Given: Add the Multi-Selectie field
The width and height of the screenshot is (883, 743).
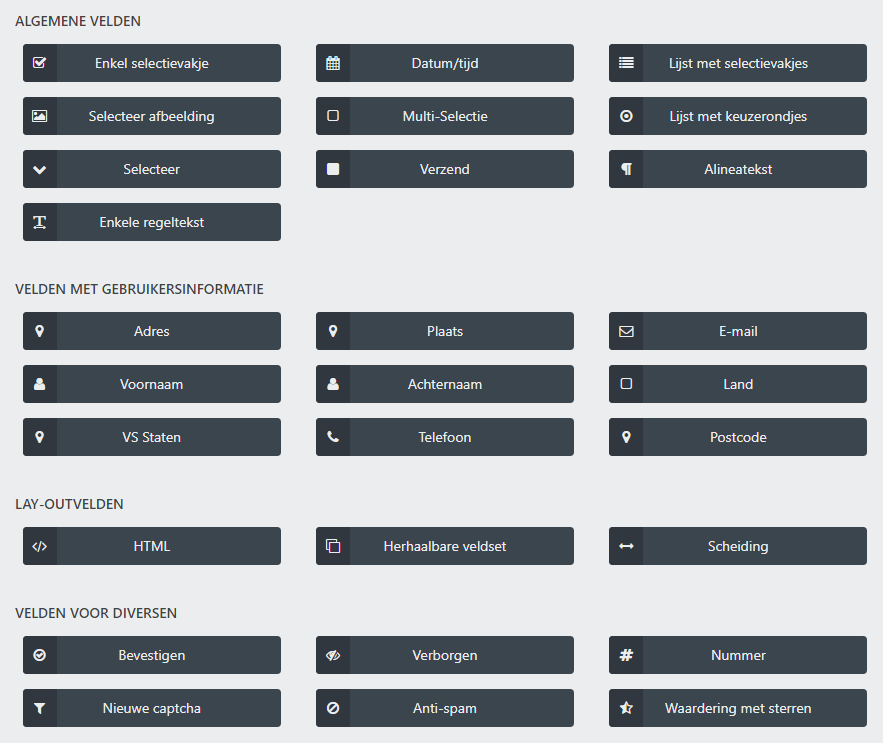Looking at the screenshot, I should [x=445, y=116].
